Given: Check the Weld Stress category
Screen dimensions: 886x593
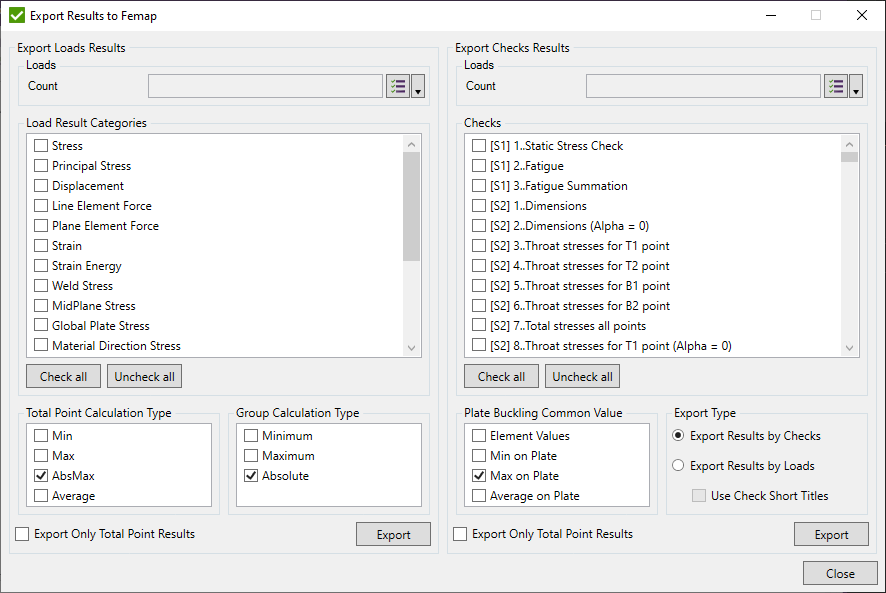Looking at the screenshot, I should click(41, 286).
